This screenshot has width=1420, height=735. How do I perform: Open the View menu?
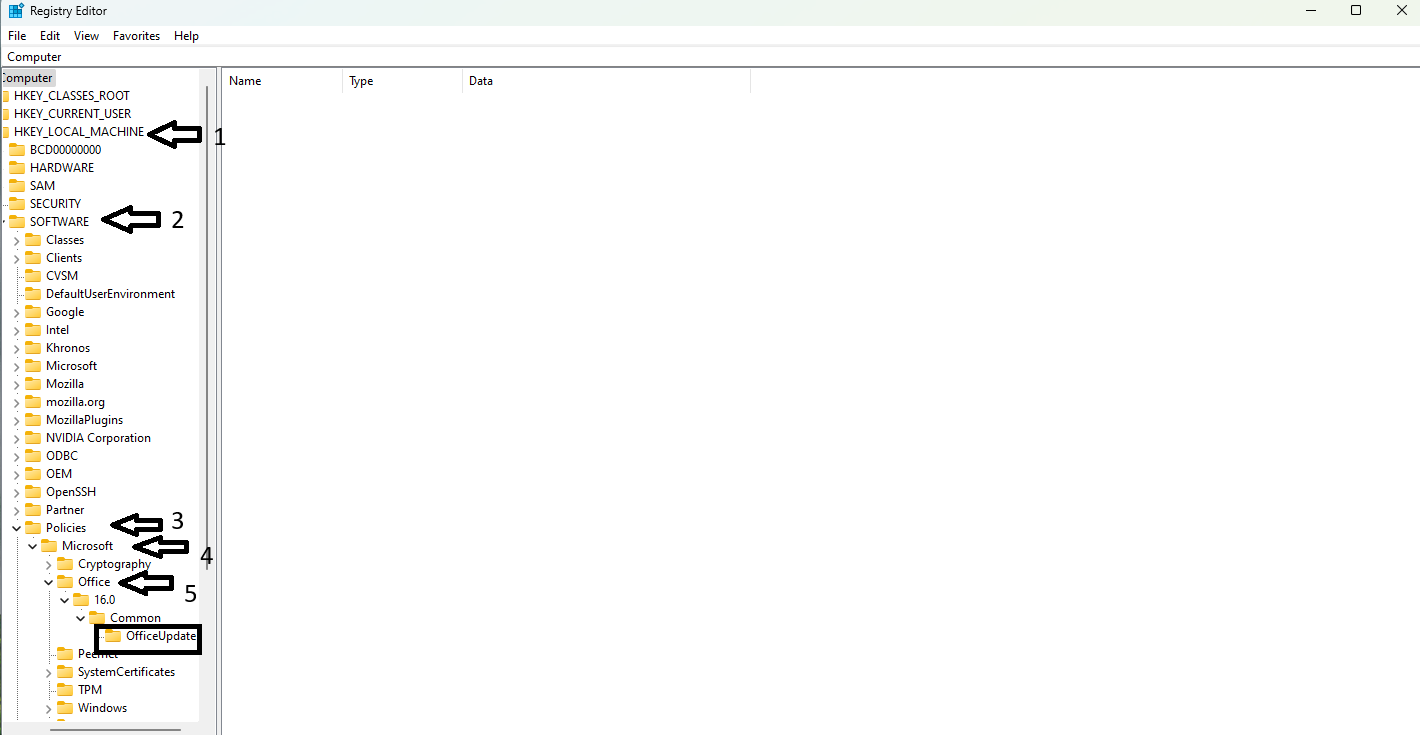[86, 36]
